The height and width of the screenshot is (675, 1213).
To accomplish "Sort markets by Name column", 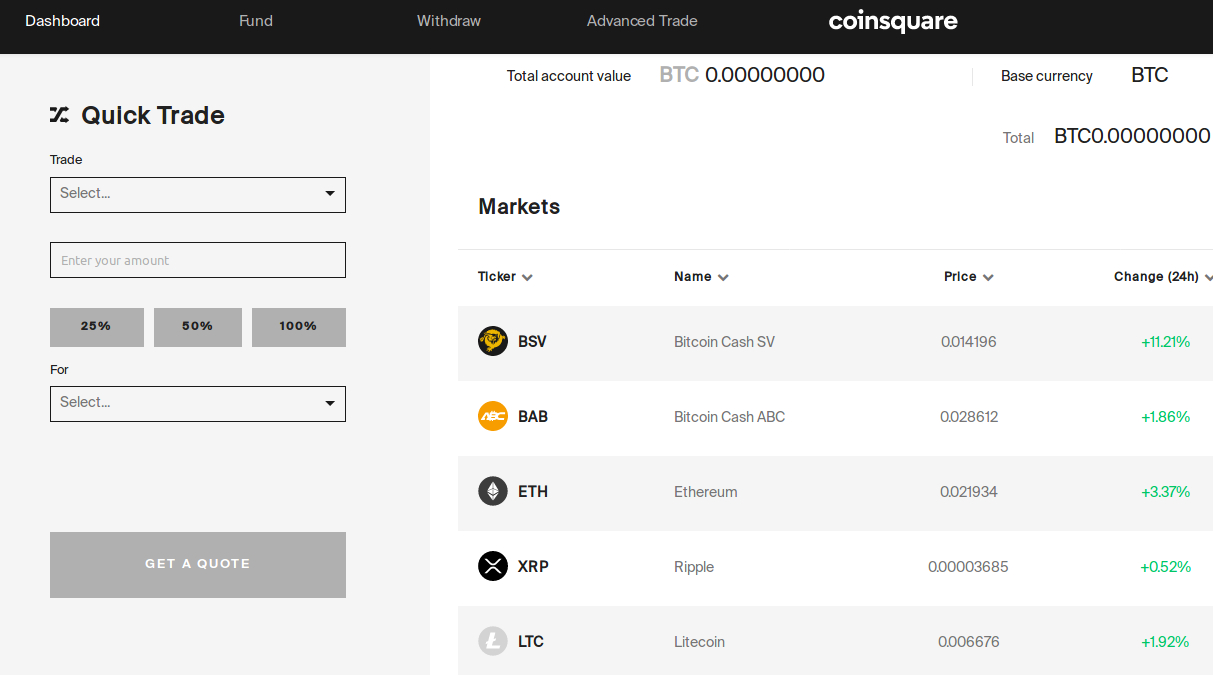I will point(701,277).
